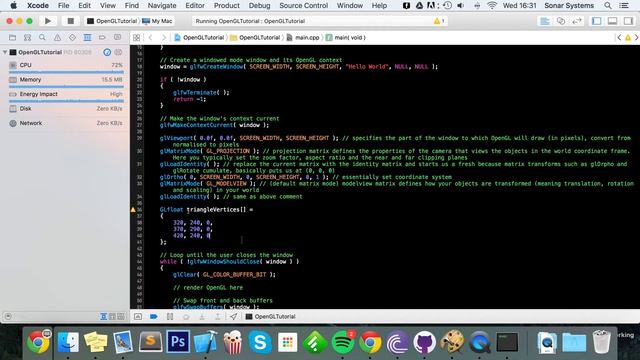640x360 pixels.
Task: Click the Running OpenGLTutorial activity status
Action: coord(250,21)
